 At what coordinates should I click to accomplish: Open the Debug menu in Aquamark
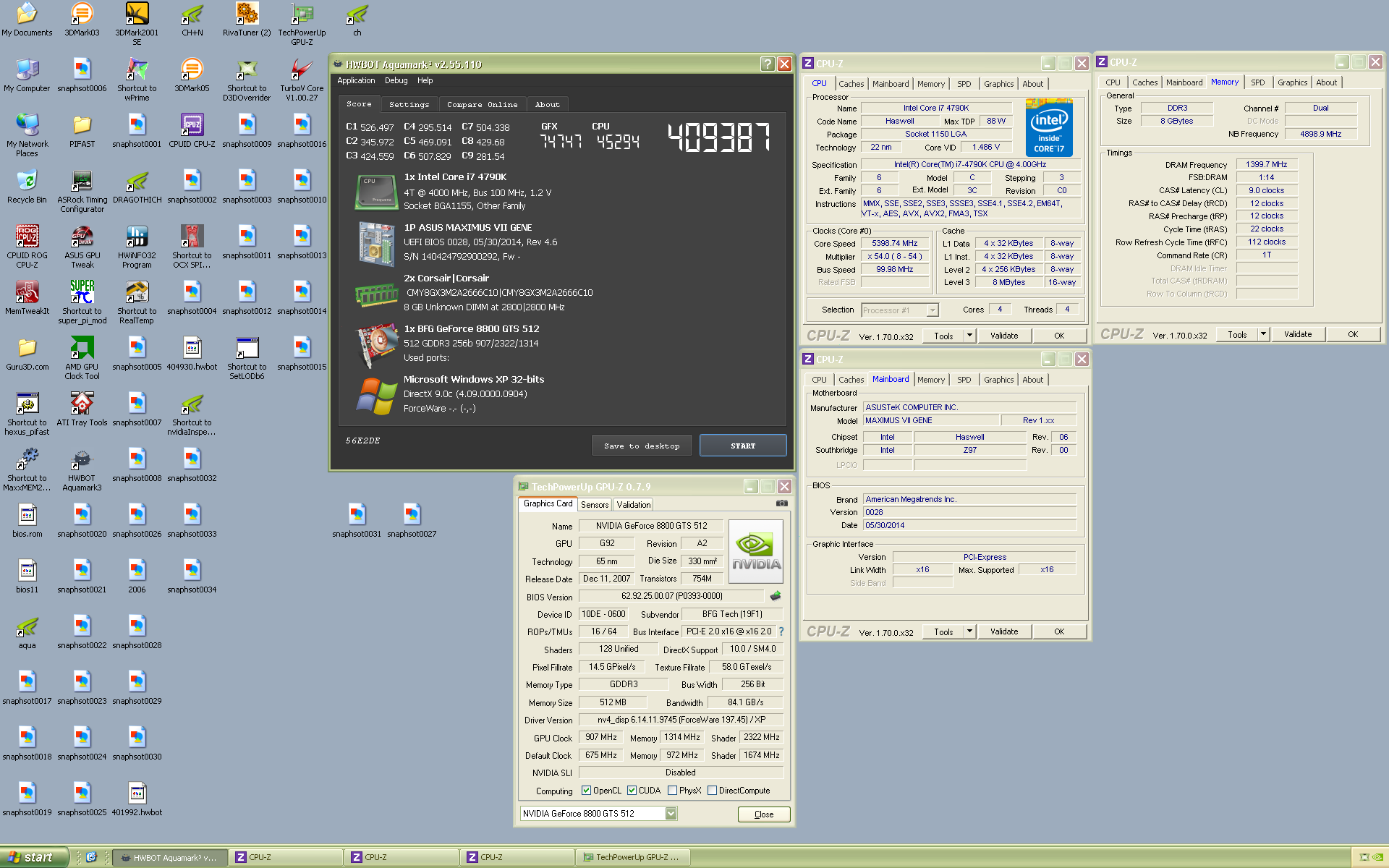click(x=396, y=81)
